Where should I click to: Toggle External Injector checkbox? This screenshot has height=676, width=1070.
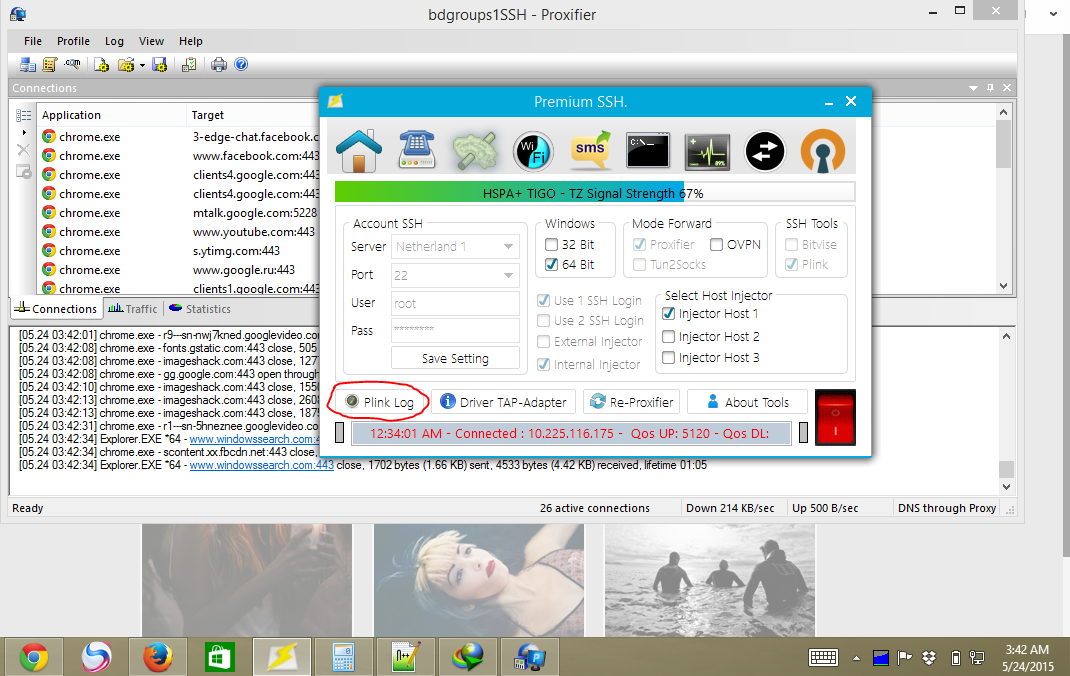[x=544, y=342]
